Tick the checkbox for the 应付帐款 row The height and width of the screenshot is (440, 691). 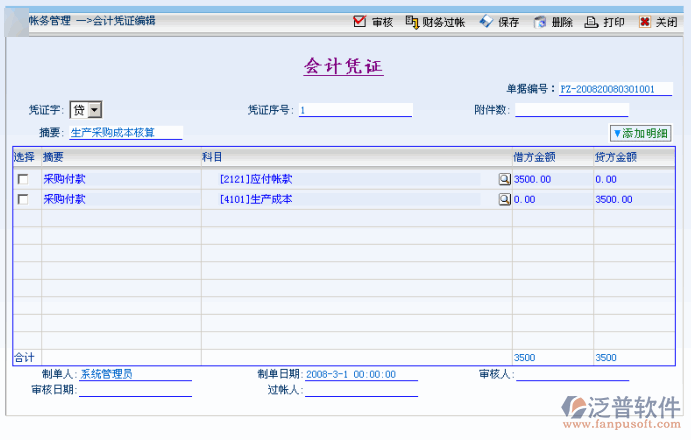(x=23, y=179)
